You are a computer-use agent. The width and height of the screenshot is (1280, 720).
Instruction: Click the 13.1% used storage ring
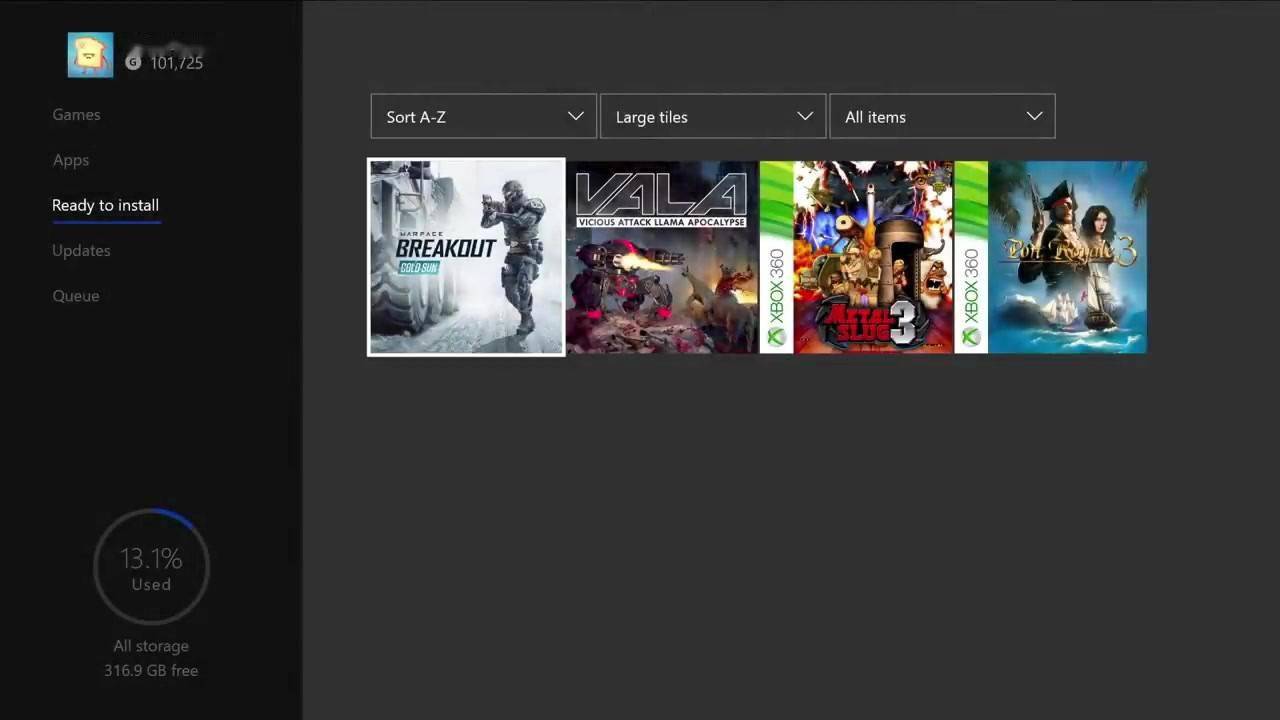tap(151, 567)
